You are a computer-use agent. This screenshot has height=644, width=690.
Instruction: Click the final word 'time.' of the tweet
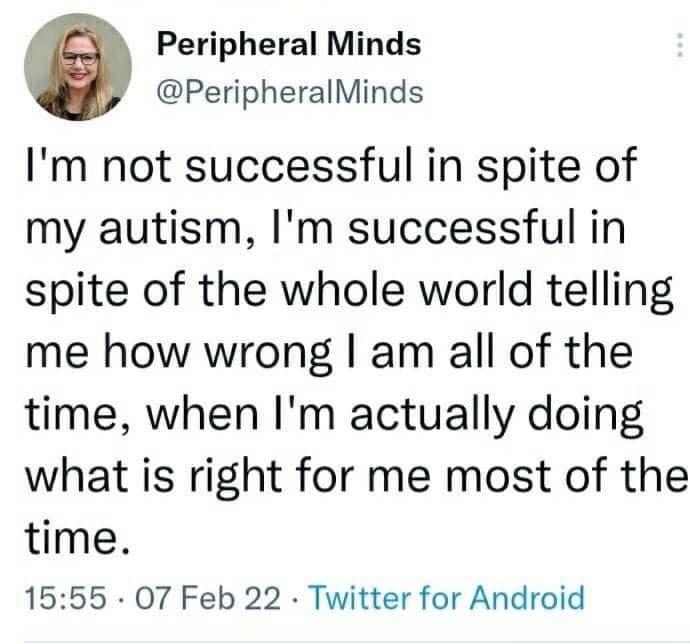click(x=78, y=538)
